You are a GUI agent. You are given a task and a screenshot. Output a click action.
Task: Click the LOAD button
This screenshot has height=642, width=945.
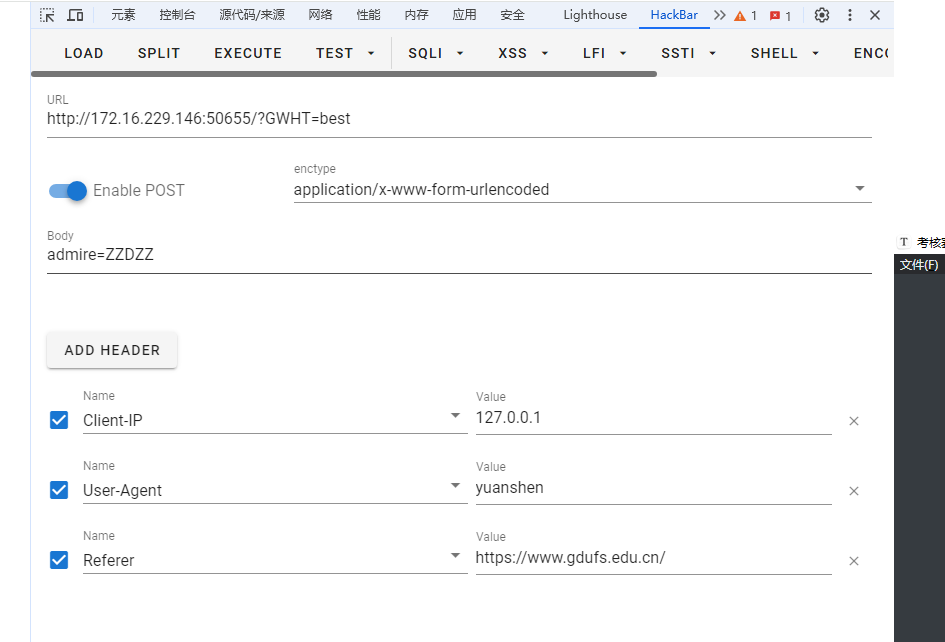point(84,54)
